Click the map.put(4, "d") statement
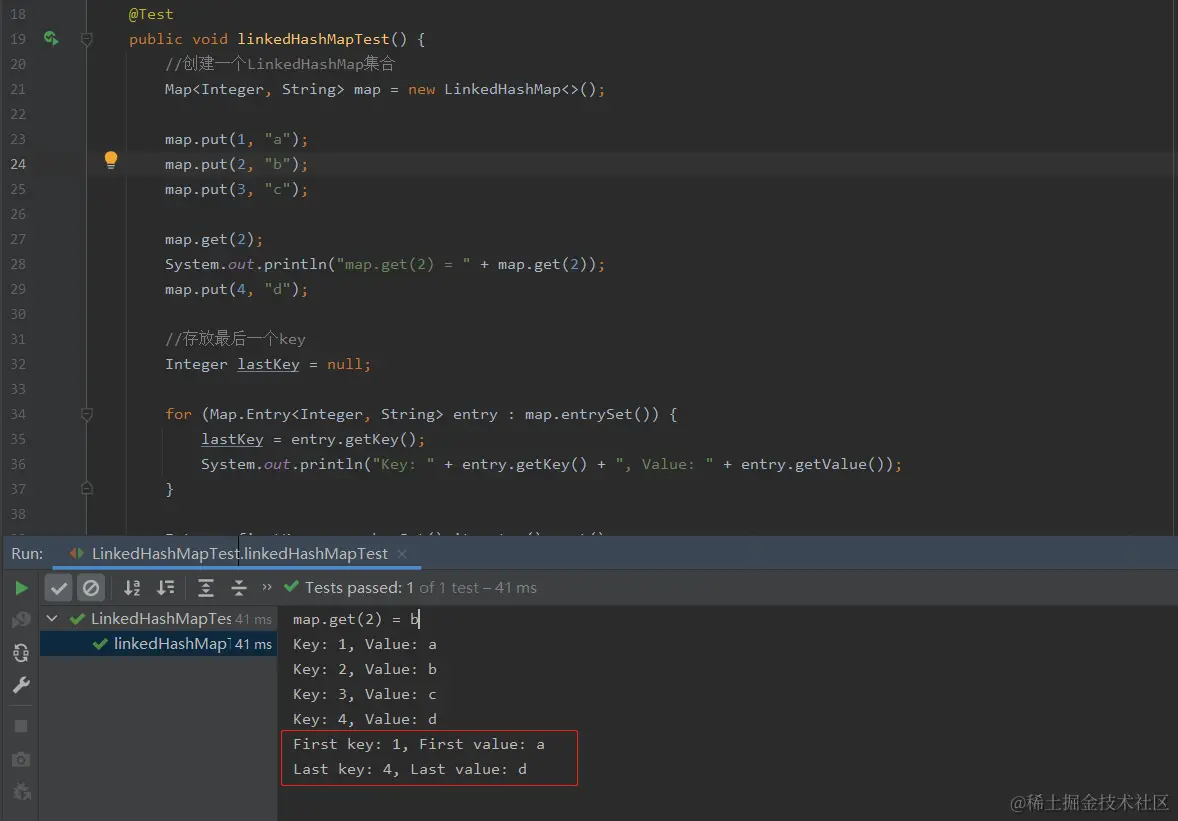Image resolution: width=1178 pixels, height=821 pixels. point(236,289)
